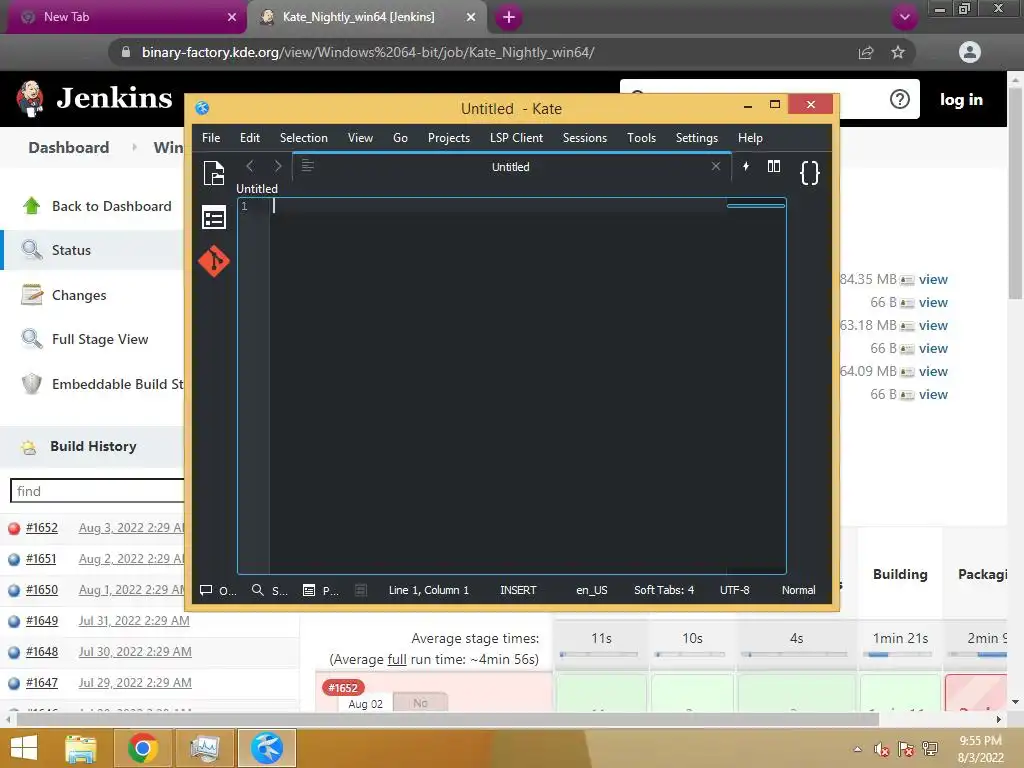1024x768 pixels.
Task: Open the UTF-8 encoding menu
Action: (735, 590)
